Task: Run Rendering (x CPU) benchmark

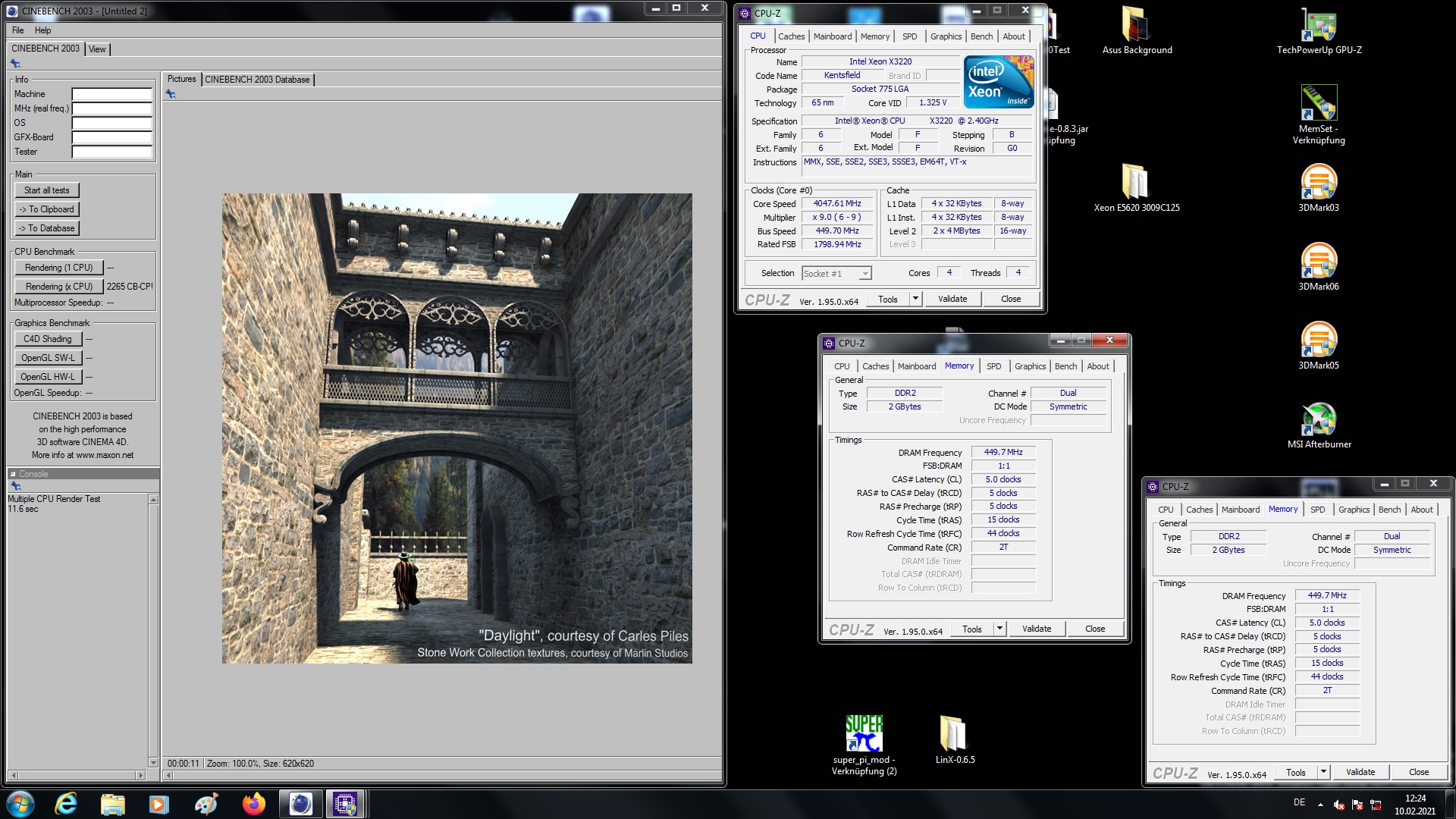Action: [x=58, y=287]
